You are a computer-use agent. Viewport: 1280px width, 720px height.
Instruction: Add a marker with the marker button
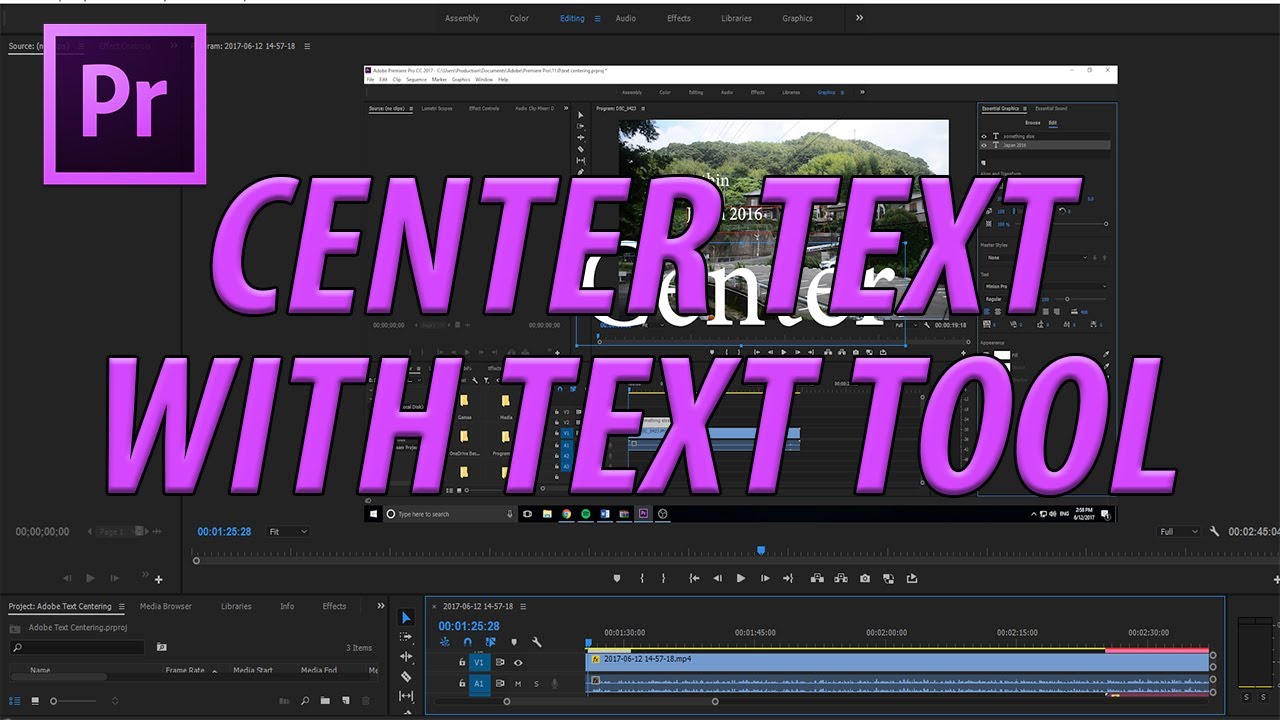[618, 578]
